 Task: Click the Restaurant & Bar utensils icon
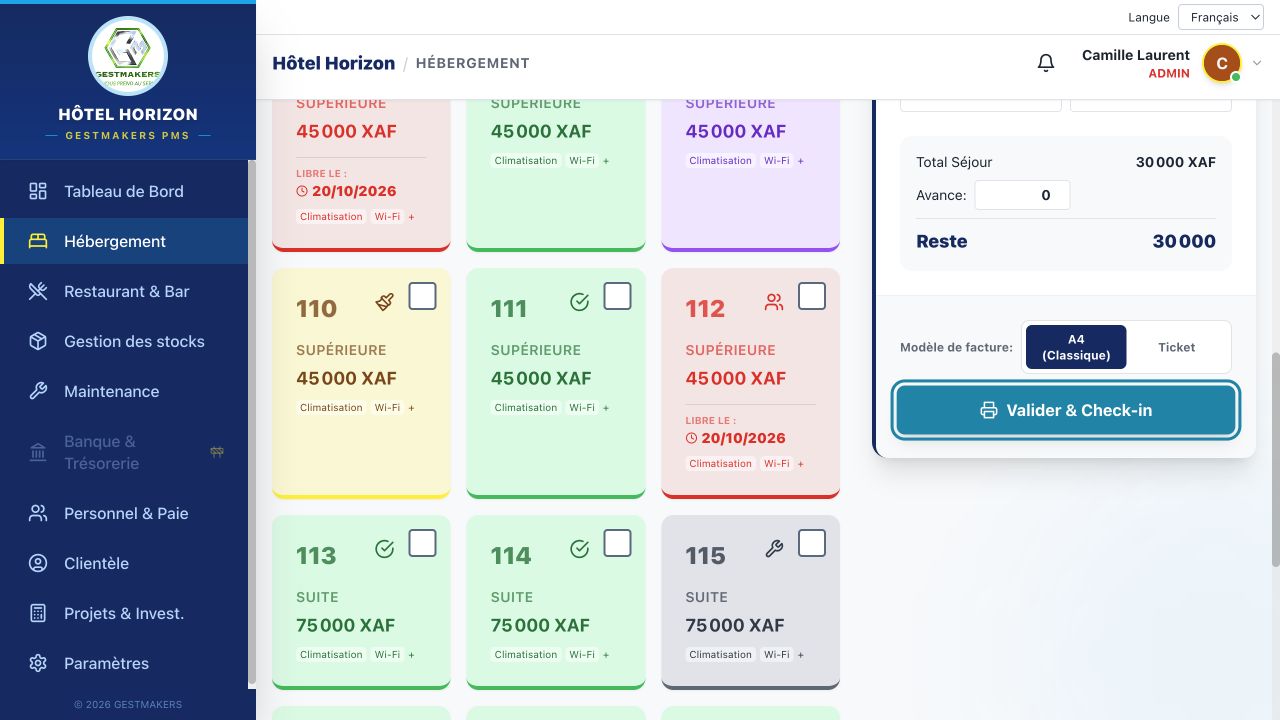pyautogui.click(x=38, y=291)
